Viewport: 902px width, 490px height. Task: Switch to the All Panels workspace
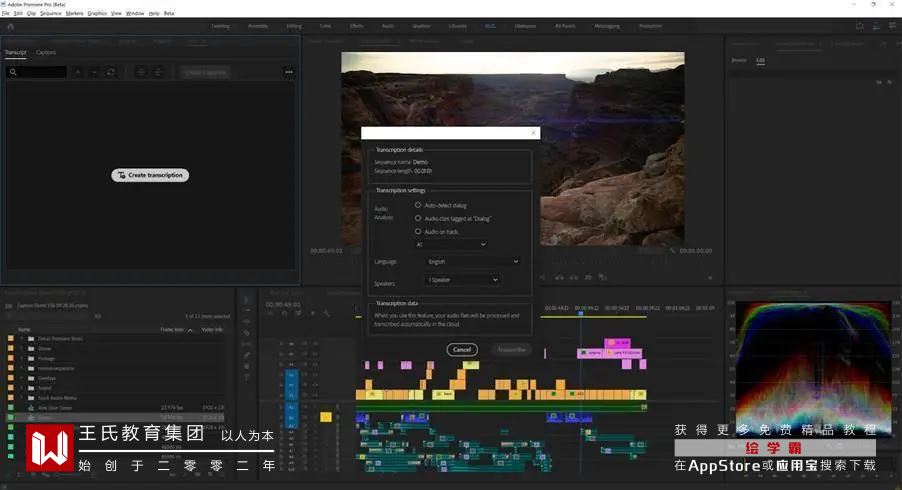click(x=565, y=26)
